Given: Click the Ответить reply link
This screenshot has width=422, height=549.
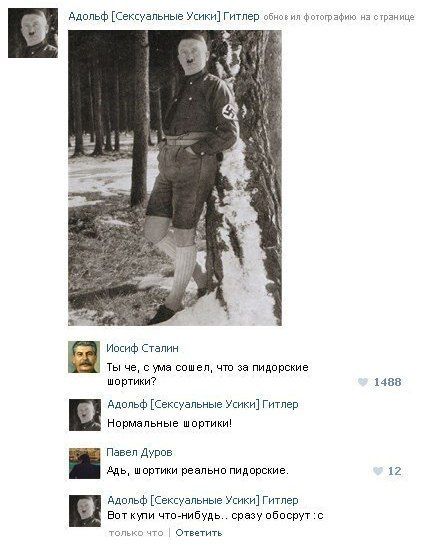Looking at the screenshot, I should (x=199, y=533).
